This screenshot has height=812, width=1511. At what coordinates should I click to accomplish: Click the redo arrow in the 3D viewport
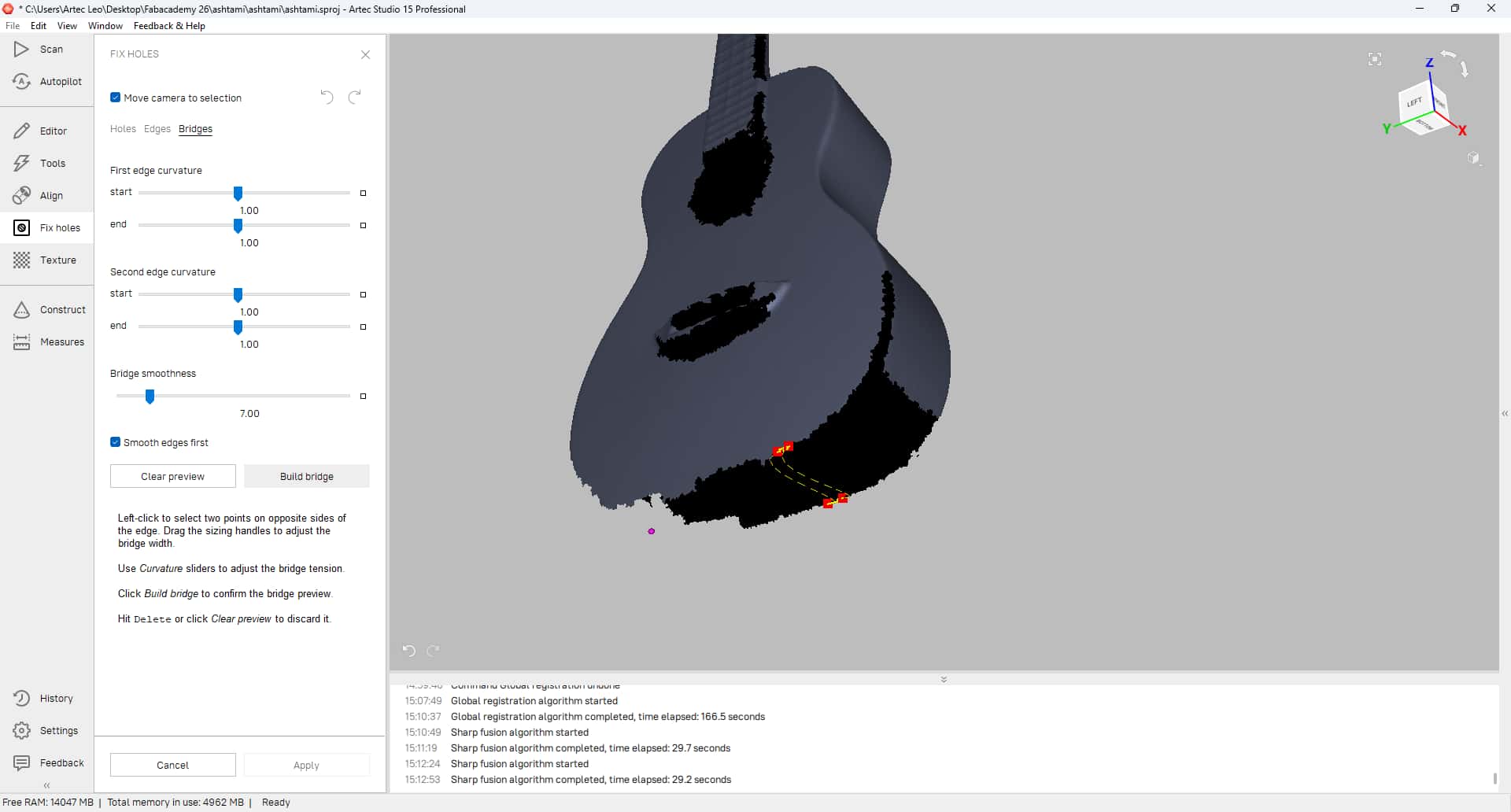[x=433, y=650]
